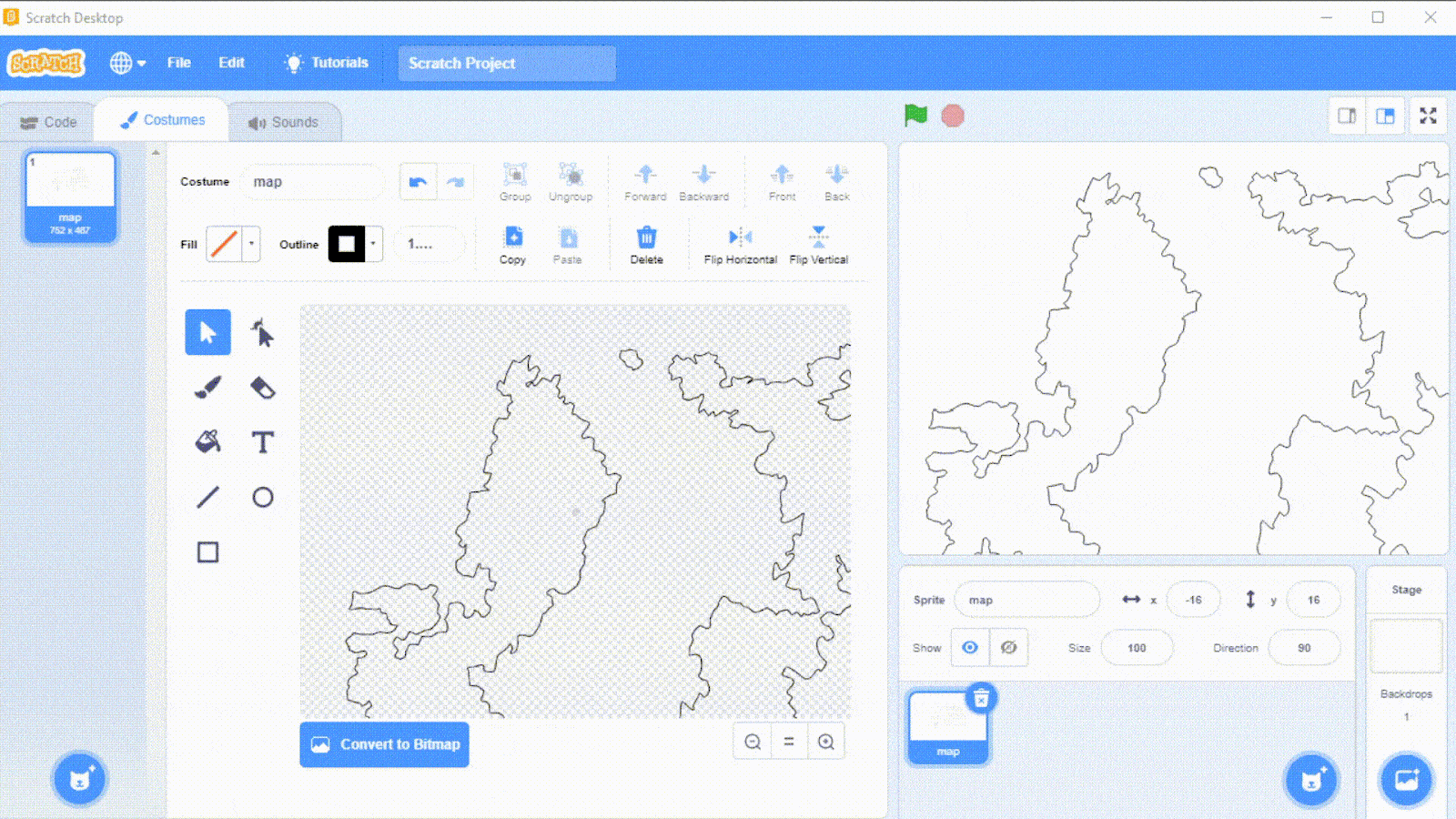
Task: Click the Scratch logo
Action: (x=46, y=63)
